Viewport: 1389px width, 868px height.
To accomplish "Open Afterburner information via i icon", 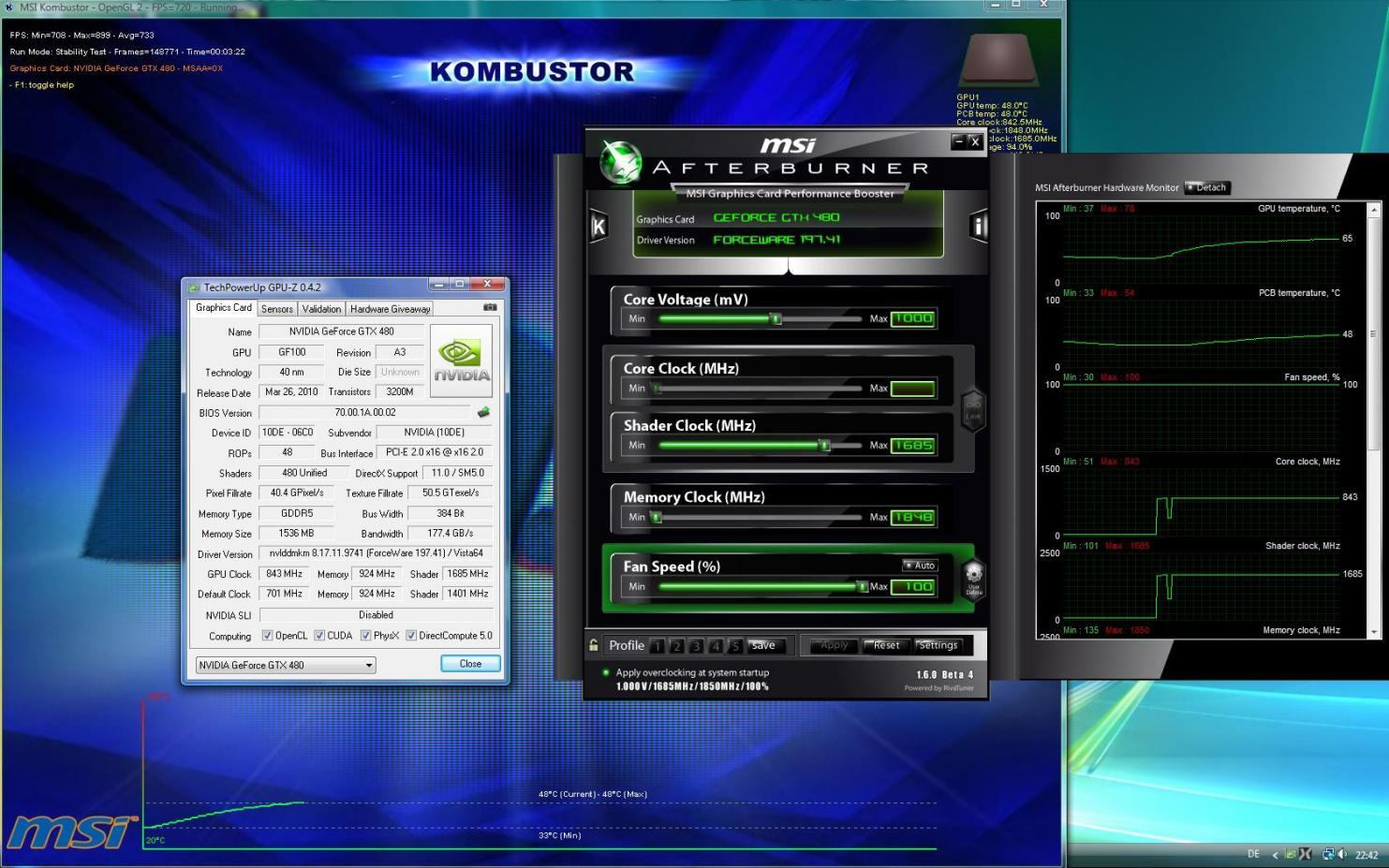I will point(978,226).
